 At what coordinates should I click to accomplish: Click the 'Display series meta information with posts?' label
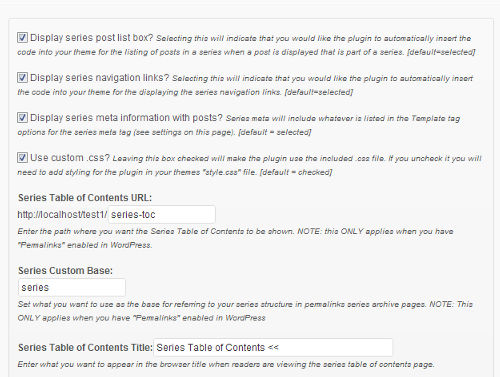[x=126, y=118]
